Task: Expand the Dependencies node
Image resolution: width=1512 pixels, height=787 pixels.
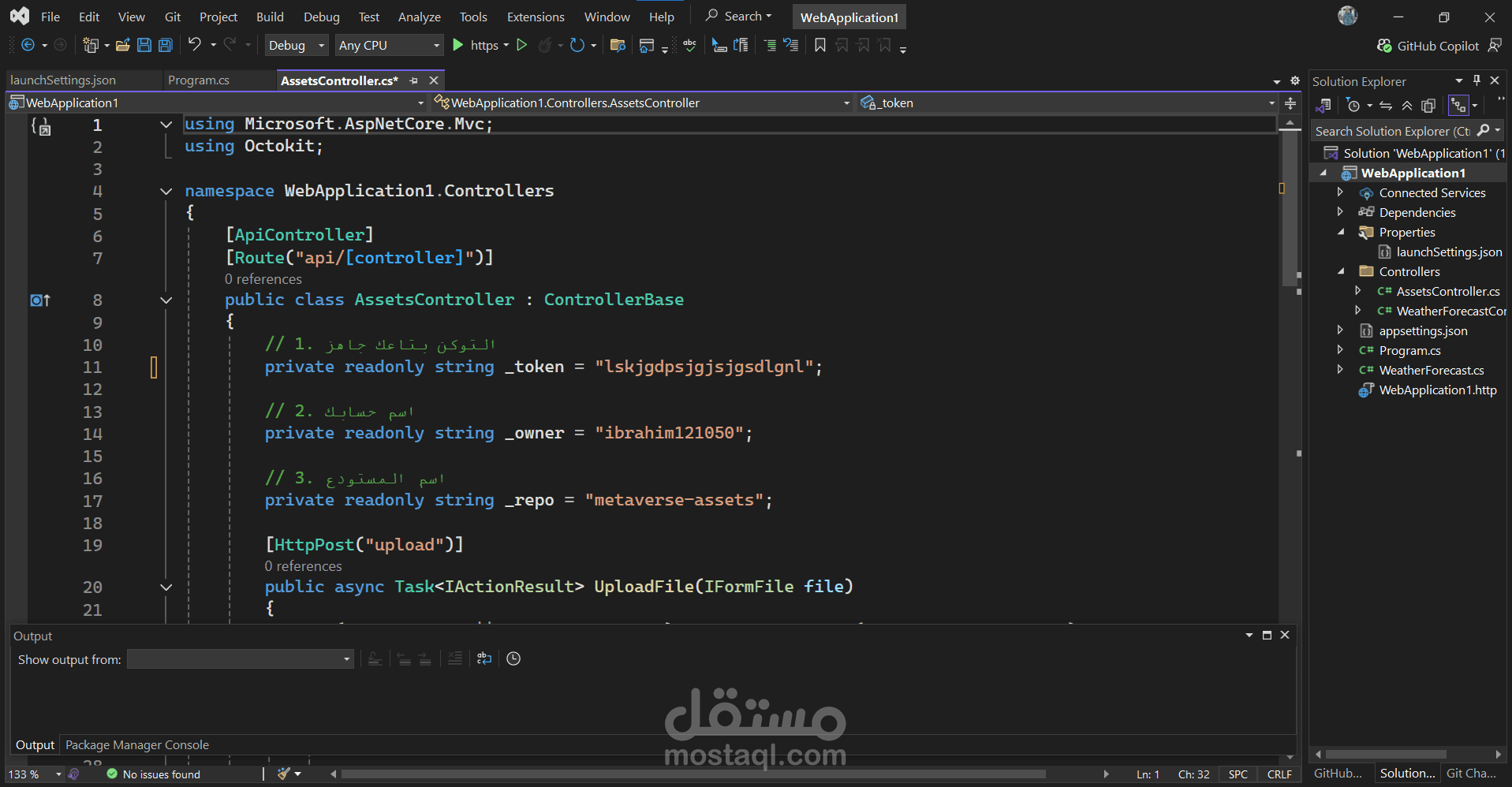Action: 1340,212
